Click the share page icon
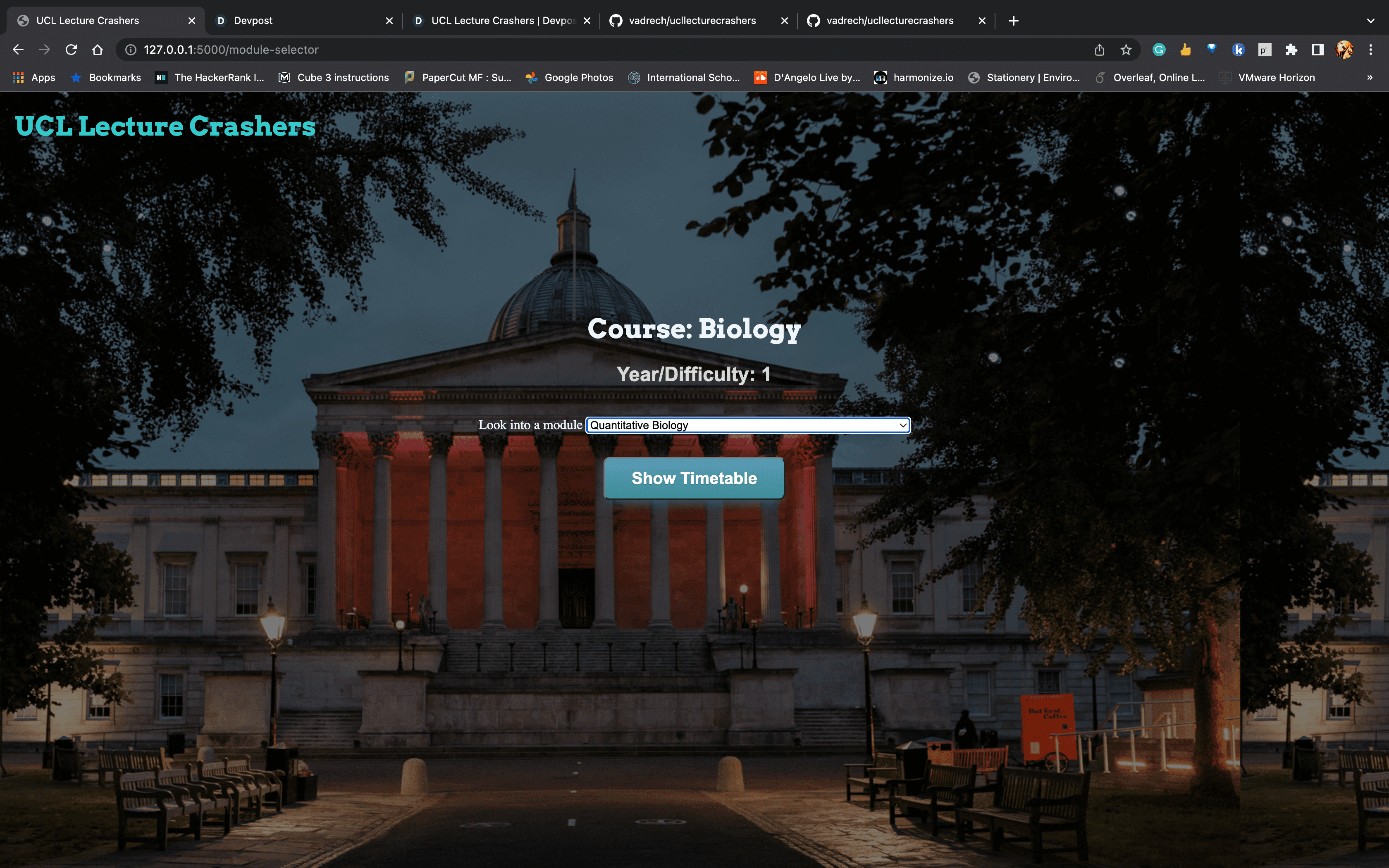 [1099, 50]
